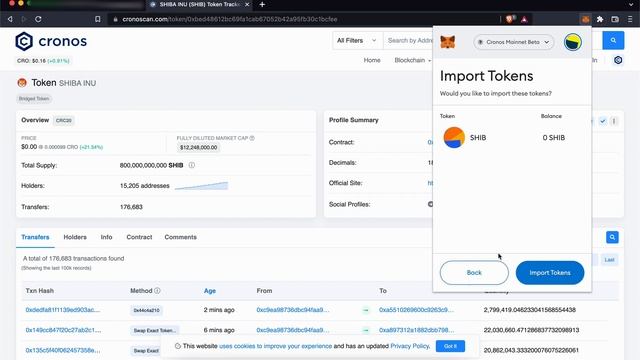Click the Brave Rewards triangle icon
Screen dimensions: 640x360
524,19
